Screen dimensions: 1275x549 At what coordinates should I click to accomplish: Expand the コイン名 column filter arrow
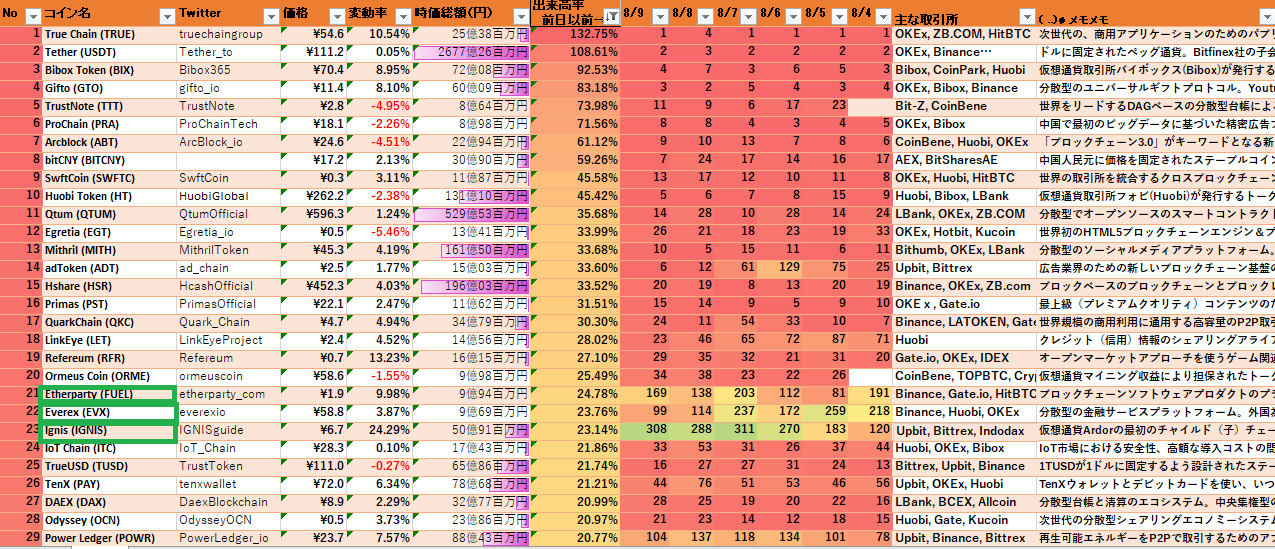point(167,15)
